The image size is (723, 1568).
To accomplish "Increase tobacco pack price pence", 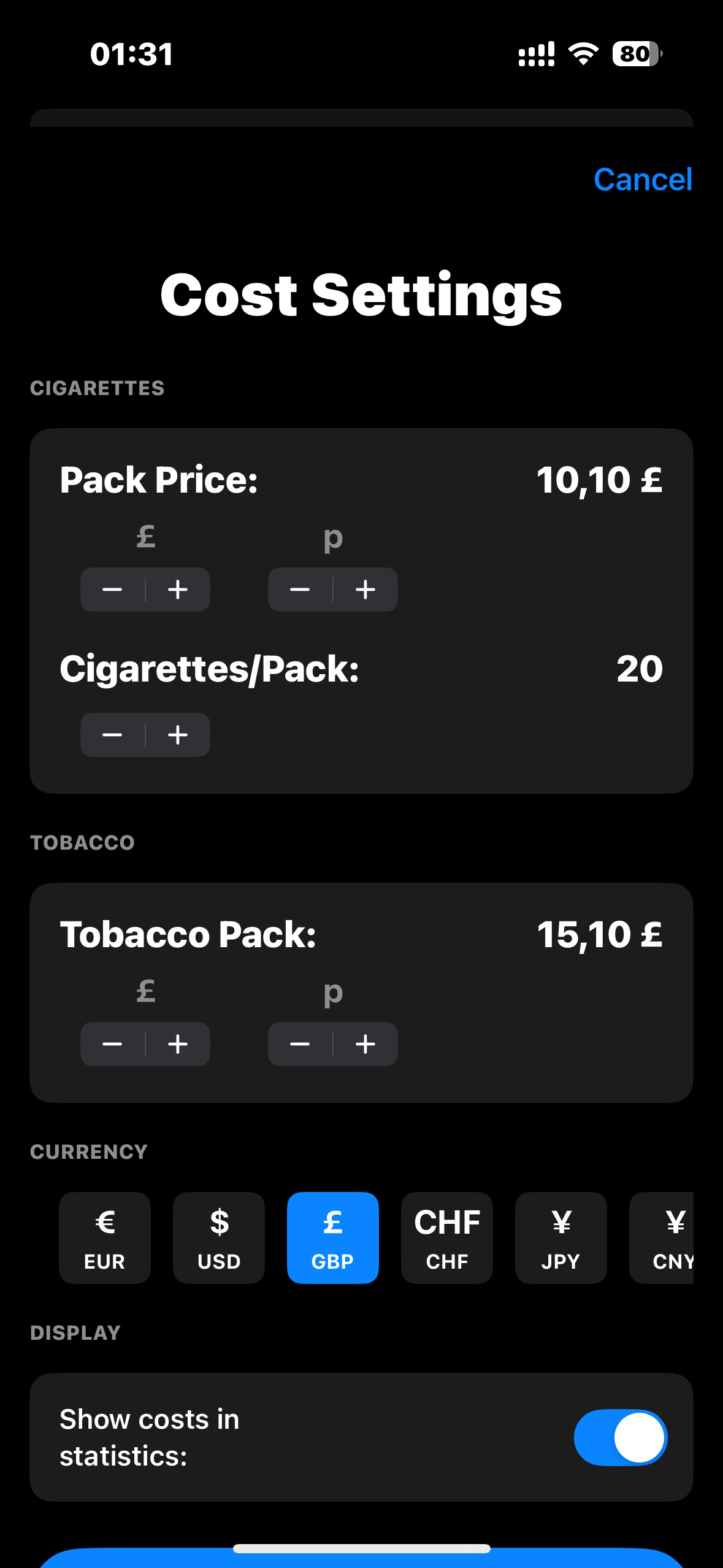I will pos(365,1044).
